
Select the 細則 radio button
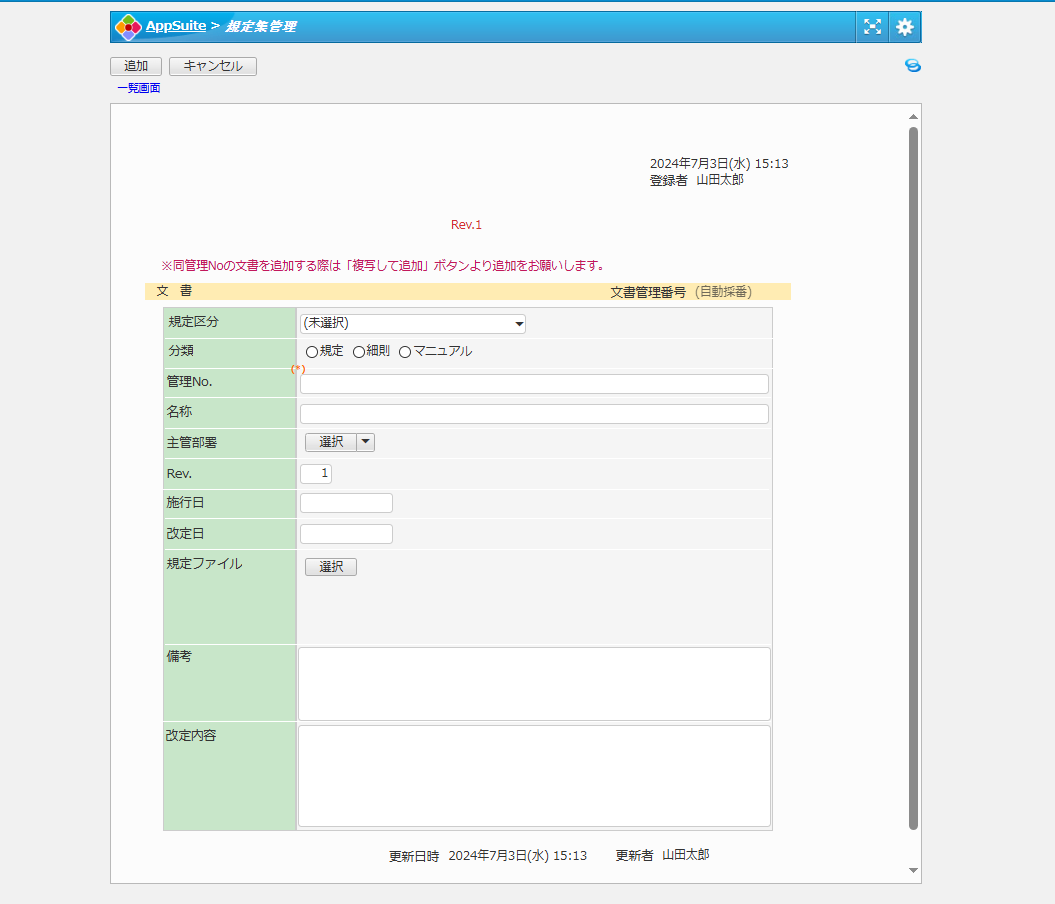359,352
